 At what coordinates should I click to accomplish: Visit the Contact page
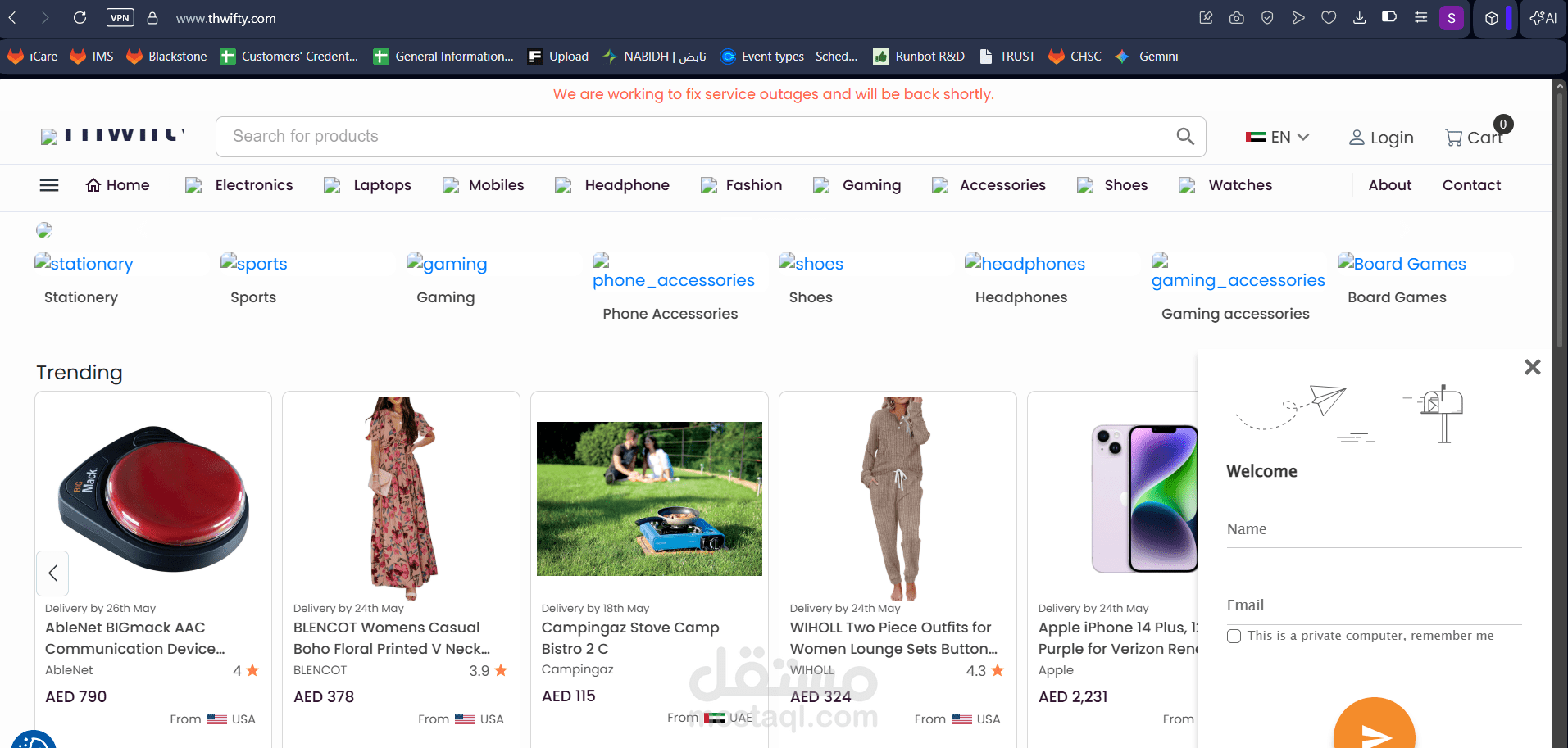click(x=1471, y=185)
